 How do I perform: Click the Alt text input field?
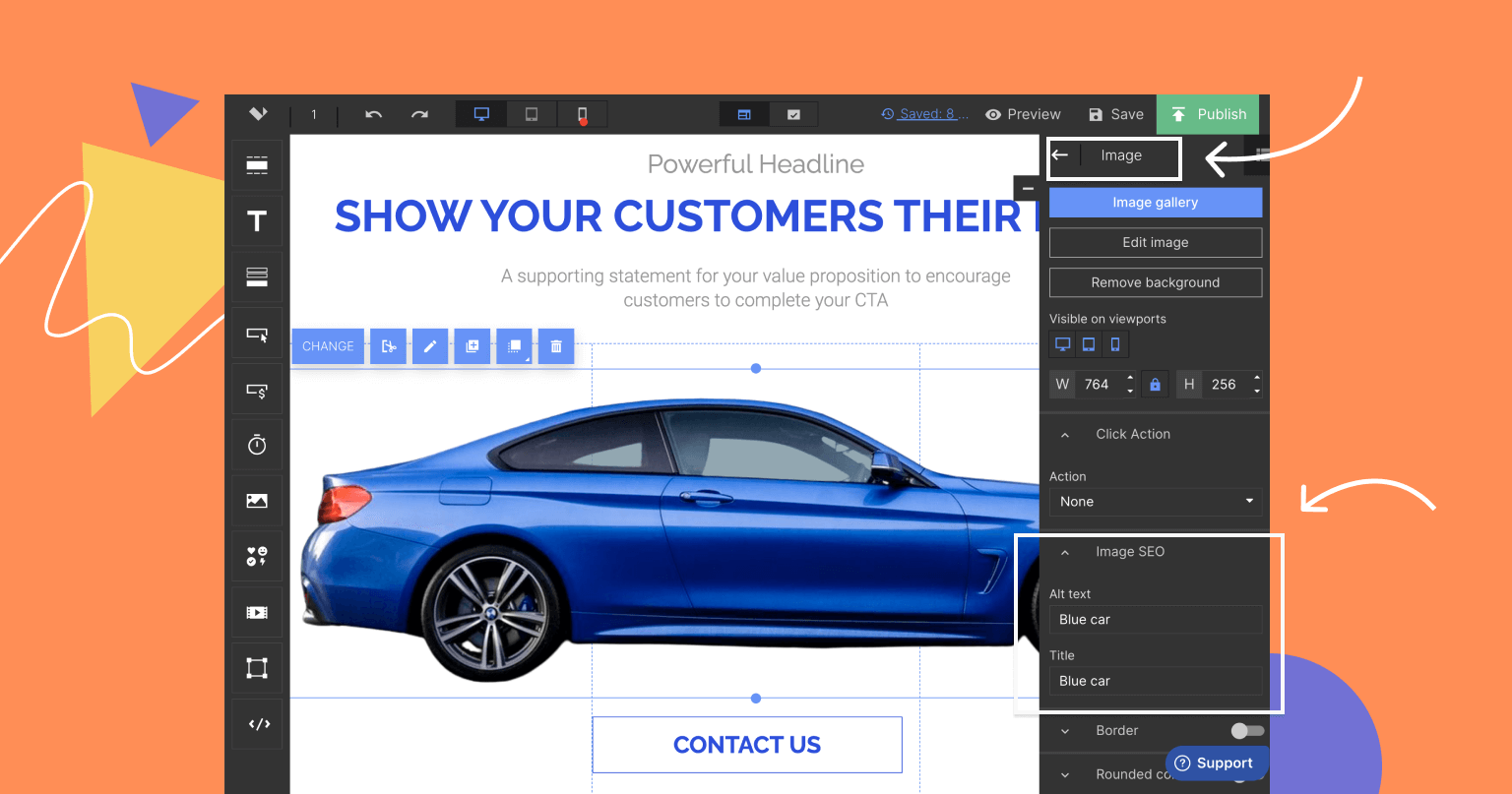[x=1155, y=620]
